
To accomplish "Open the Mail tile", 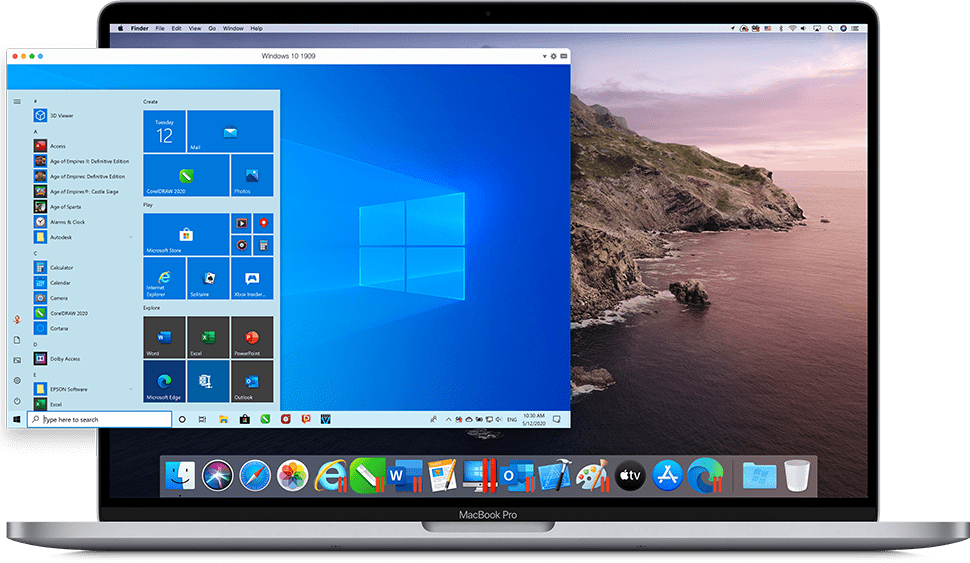I will click(230, 131).
